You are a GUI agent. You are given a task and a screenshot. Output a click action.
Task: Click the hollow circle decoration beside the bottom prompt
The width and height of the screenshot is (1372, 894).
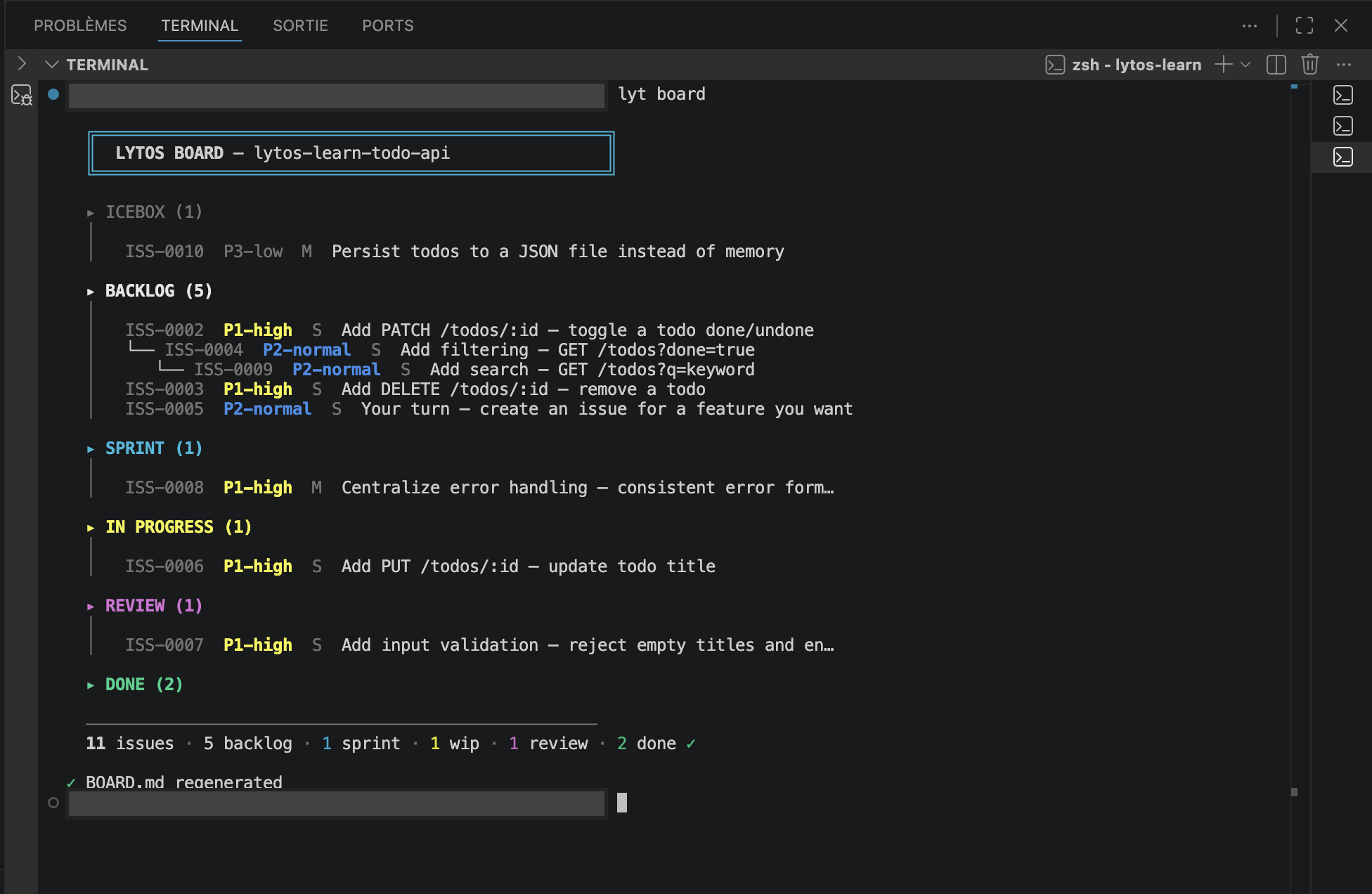[x=53, y=802]
